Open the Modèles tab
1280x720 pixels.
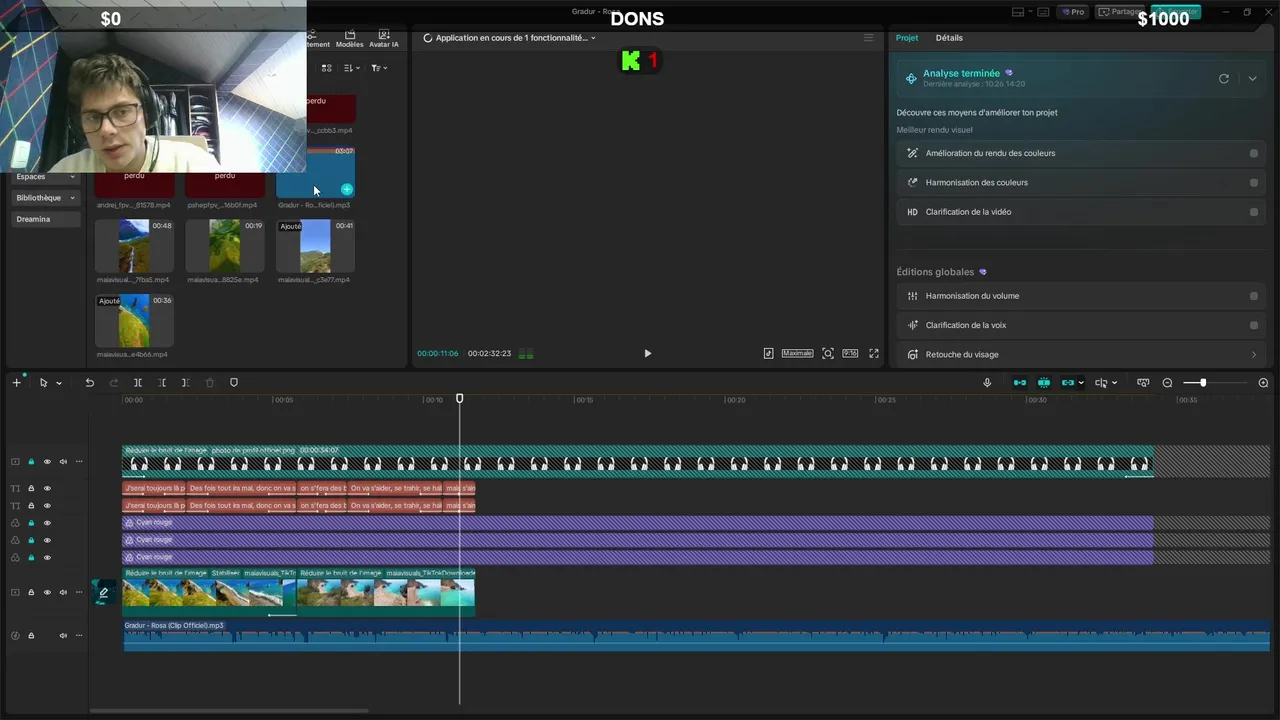click(x=350, y=39)
